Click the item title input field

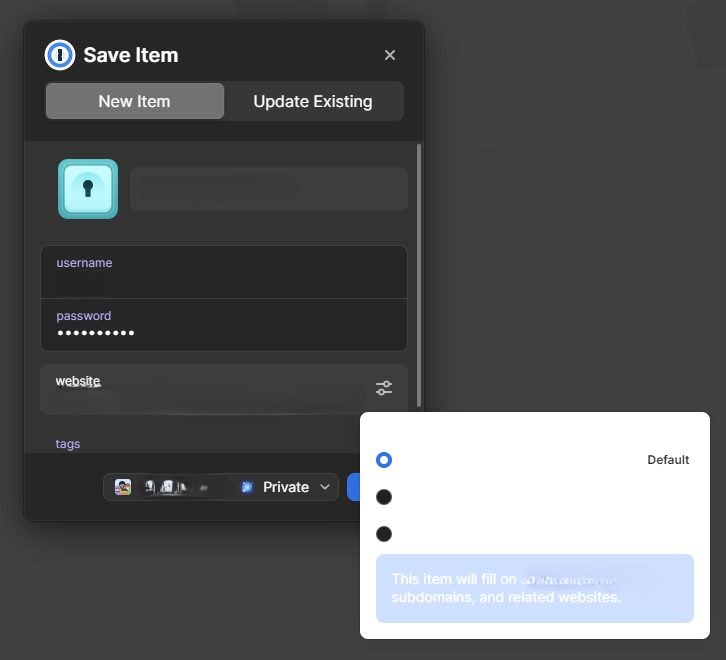coord(268,189)
